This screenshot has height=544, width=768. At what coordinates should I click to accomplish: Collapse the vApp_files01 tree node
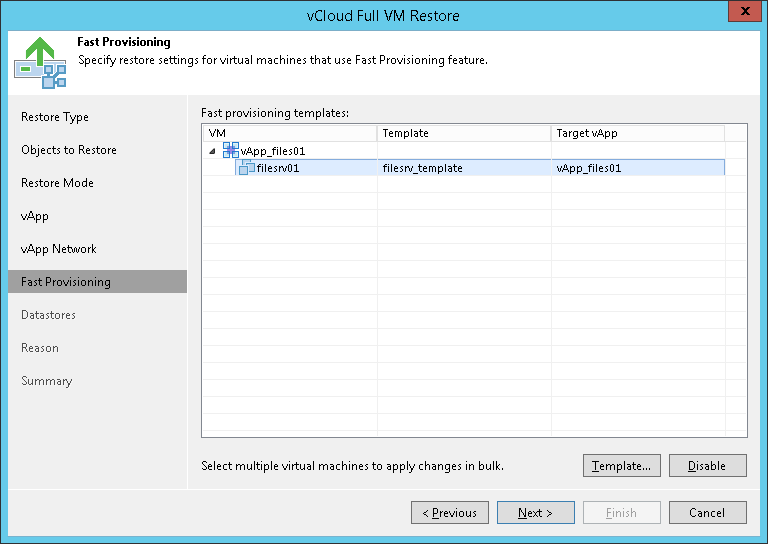[212, 151]
